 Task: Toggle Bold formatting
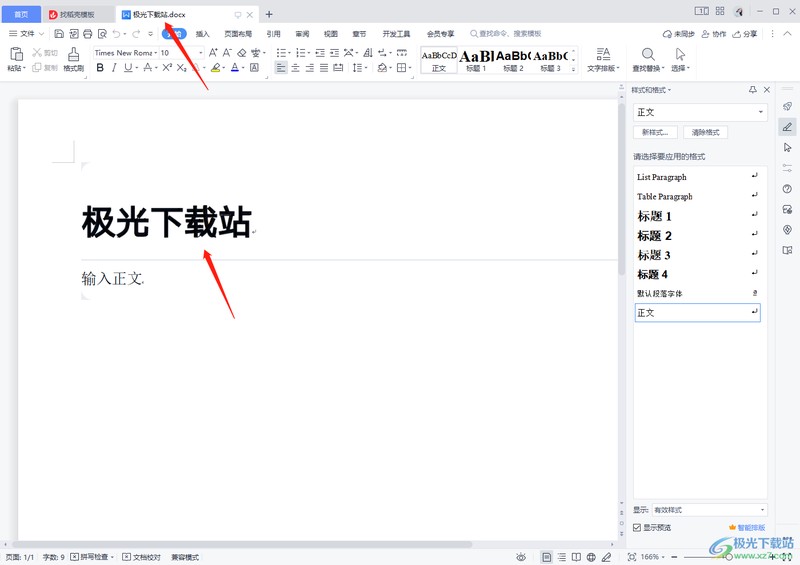pyautogui.click(x=100, y=67)
